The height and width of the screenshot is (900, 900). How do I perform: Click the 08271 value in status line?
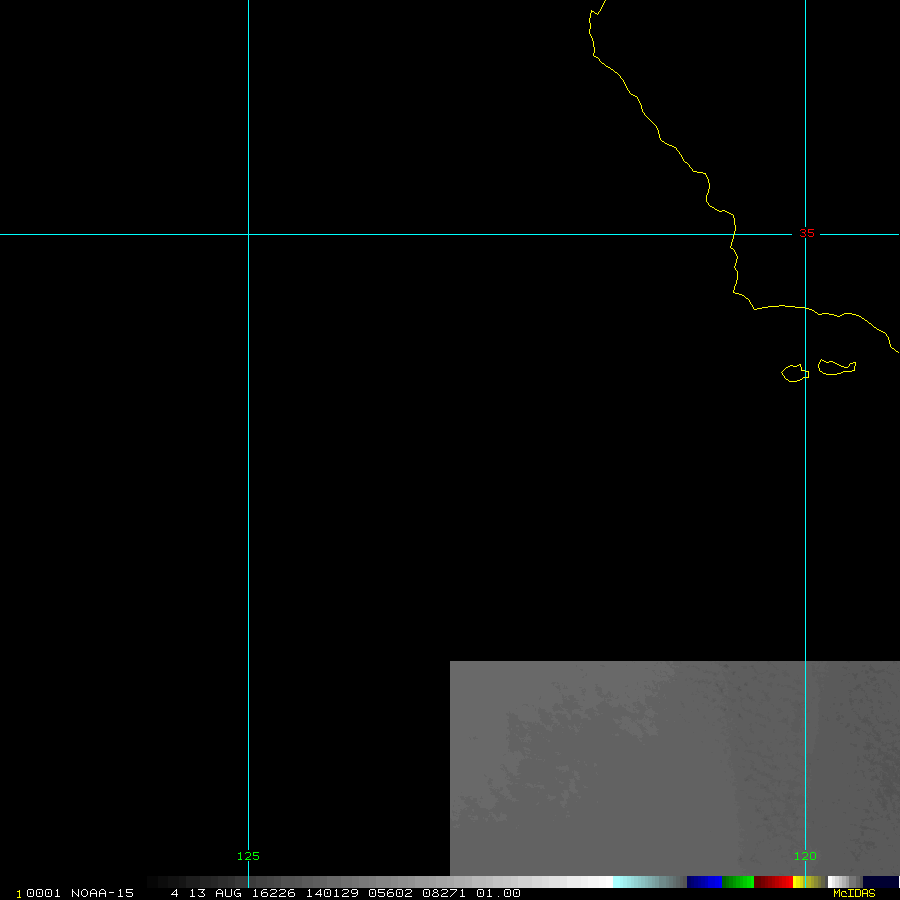[x=444, y=893]
